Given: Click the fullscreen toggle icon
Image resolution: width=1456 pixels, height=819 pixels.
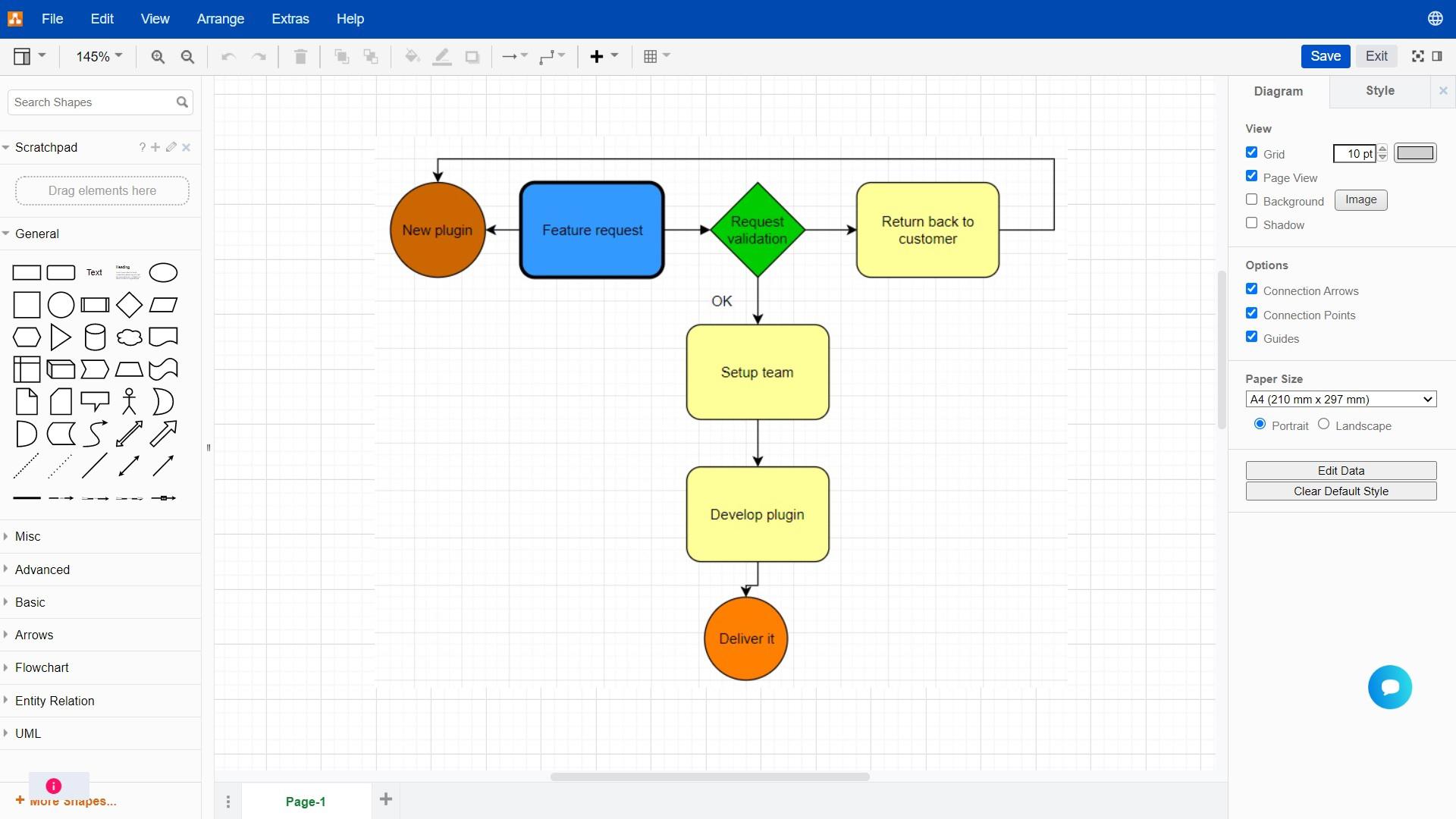Looking at the screenshot, I should 1417,56.
